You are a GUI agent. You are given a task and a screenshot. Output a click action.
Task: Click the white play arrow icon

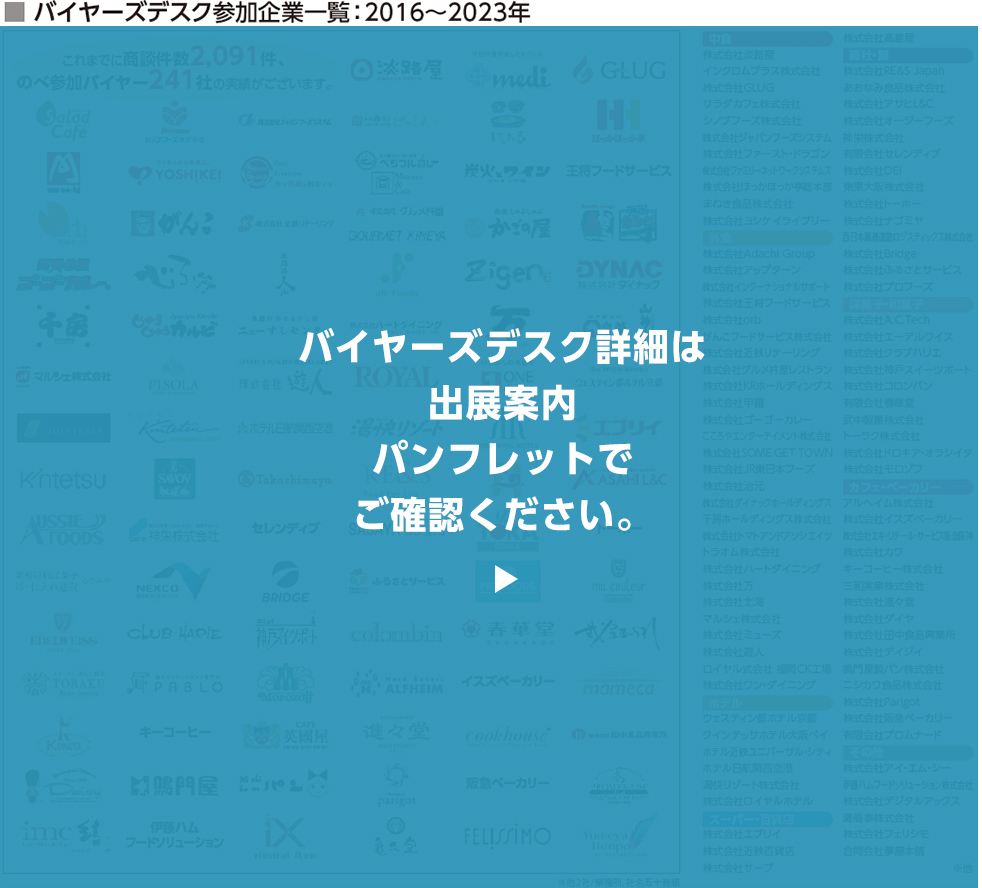coord(505,579)
